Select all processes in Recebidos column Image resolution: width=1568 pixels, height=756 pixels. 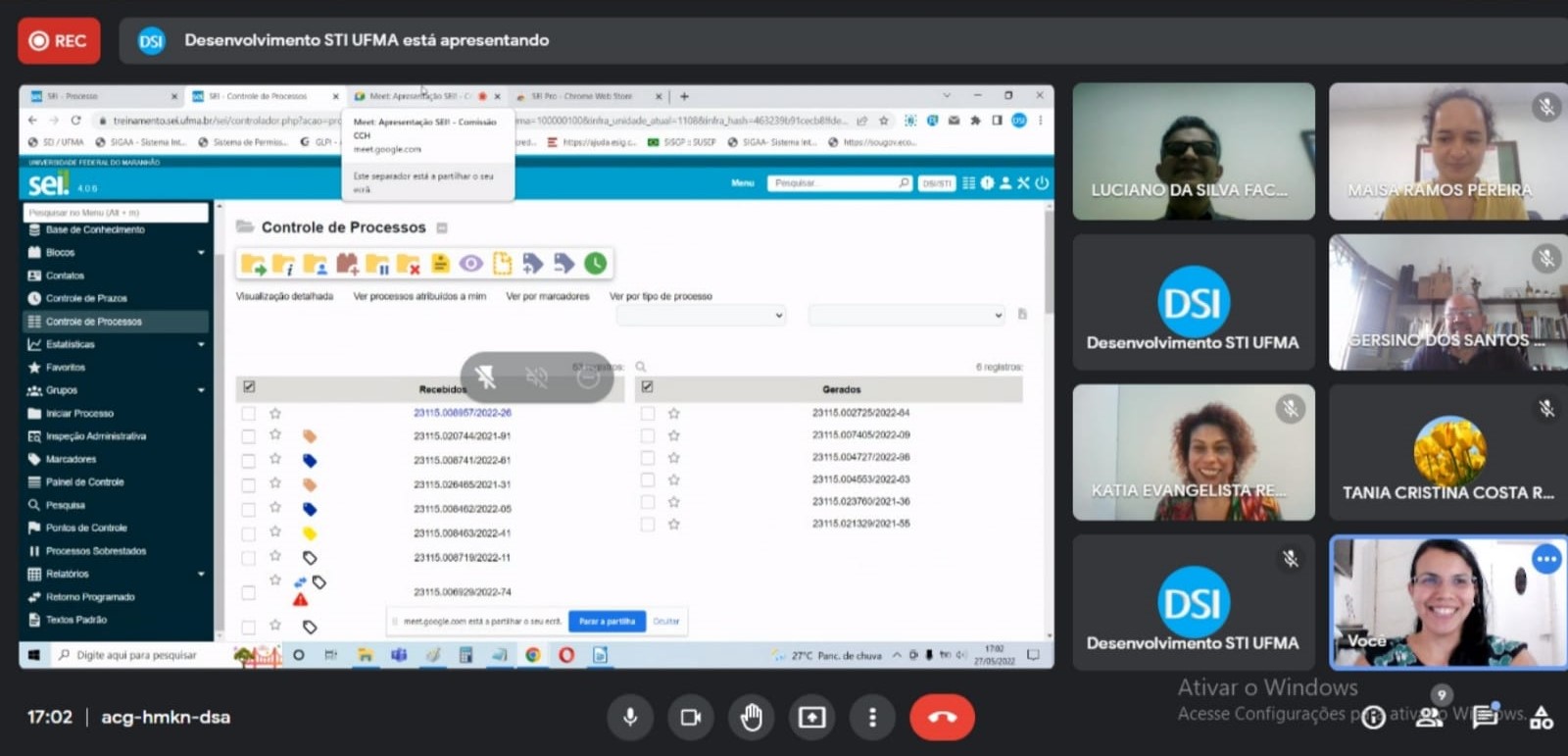[x=249, y=387]
